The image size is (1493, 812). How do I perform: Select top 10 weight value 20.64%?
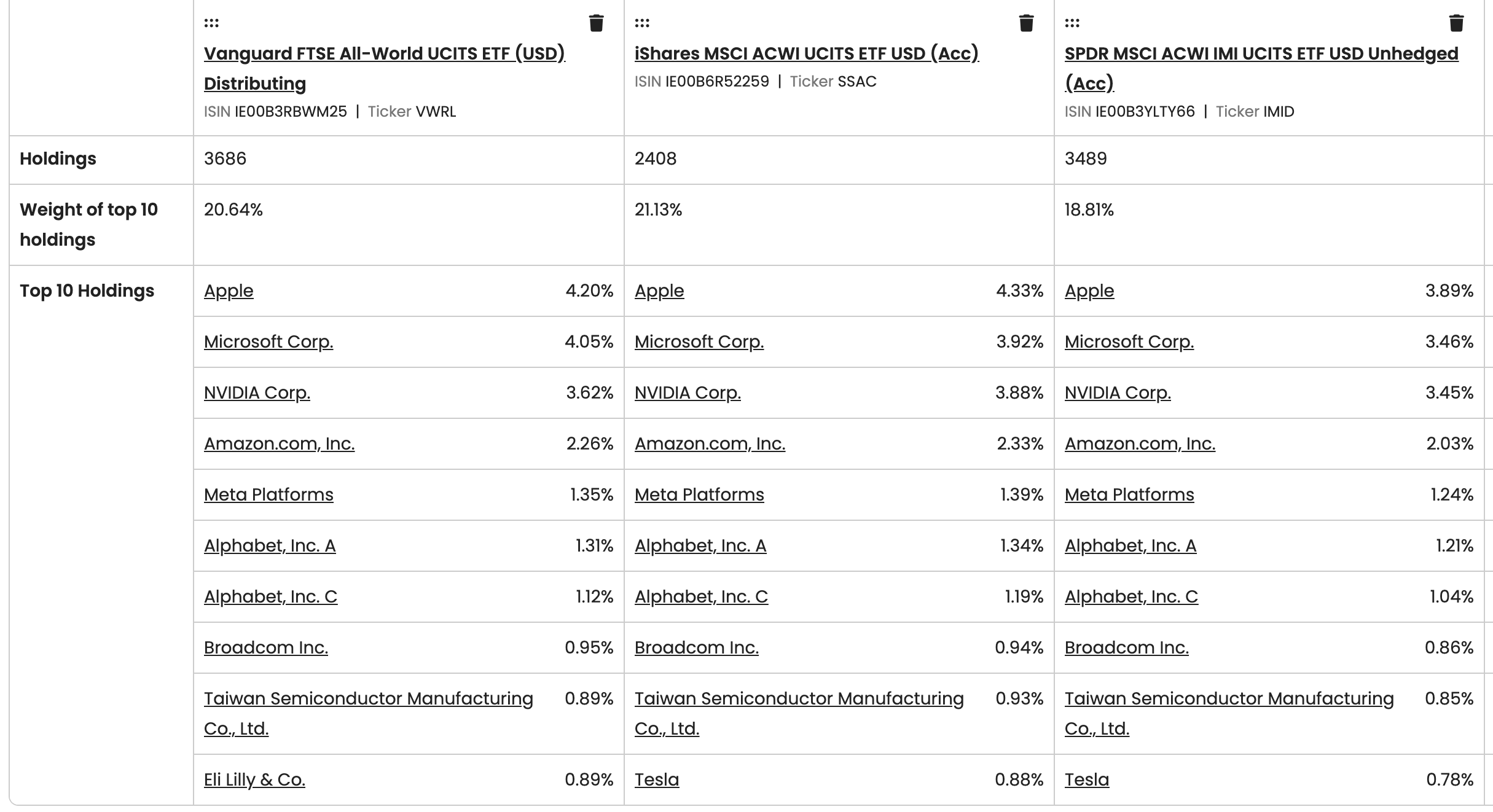coord(233,209)
